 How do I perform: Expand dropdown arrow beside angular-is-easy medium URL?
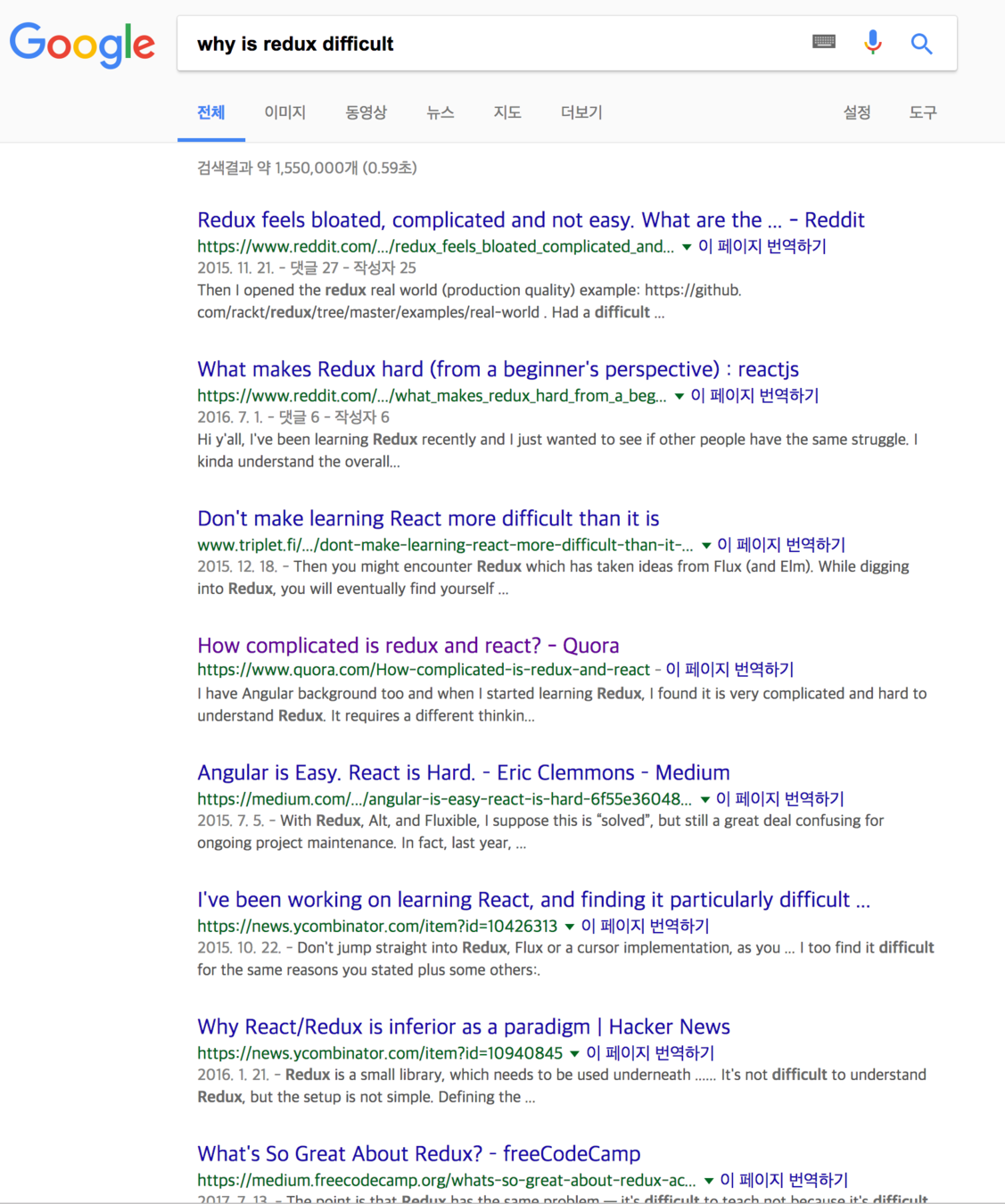click(705, 799)
